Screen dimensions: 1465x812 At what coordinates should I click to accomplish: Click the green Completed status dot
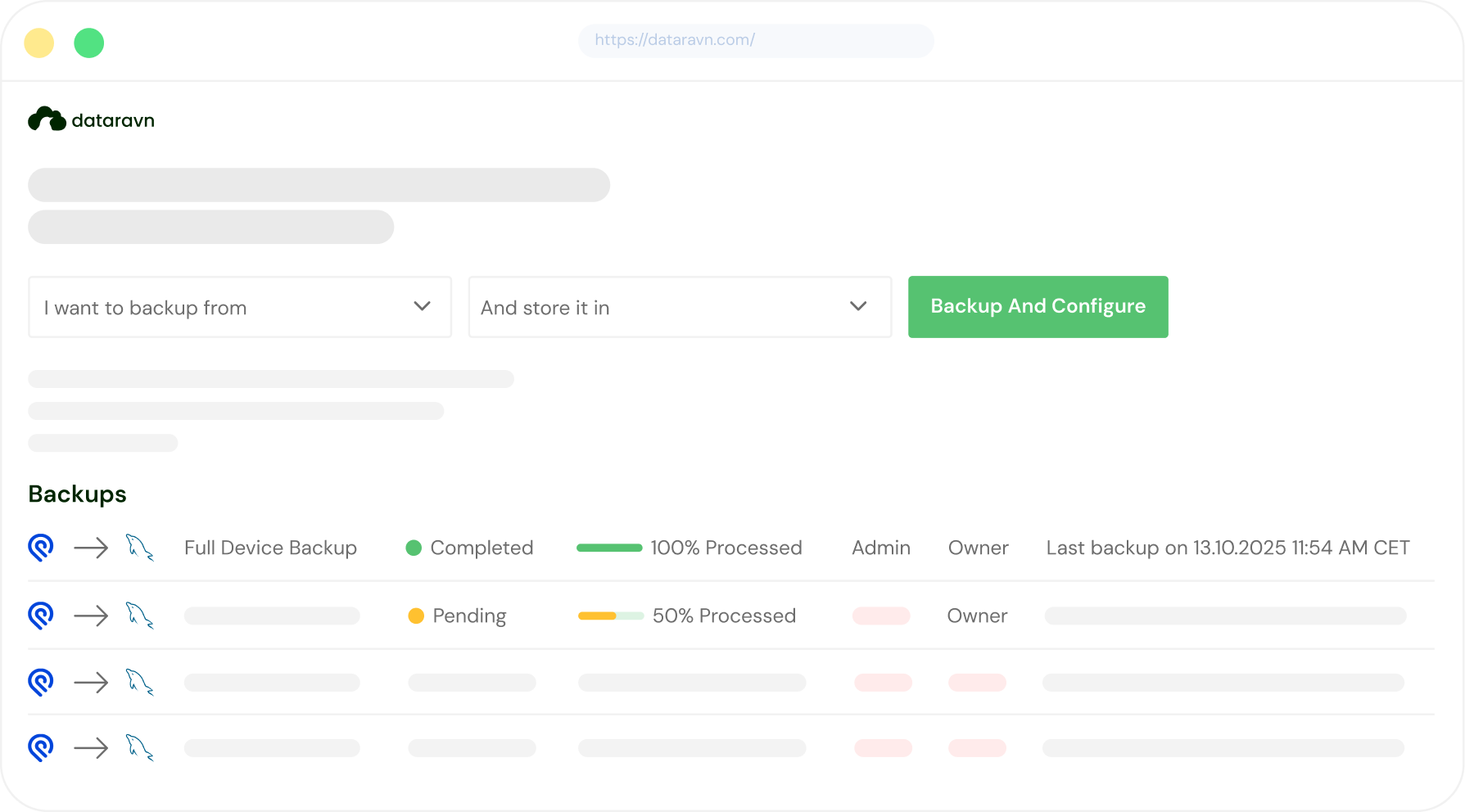click(x=414, y=548)
